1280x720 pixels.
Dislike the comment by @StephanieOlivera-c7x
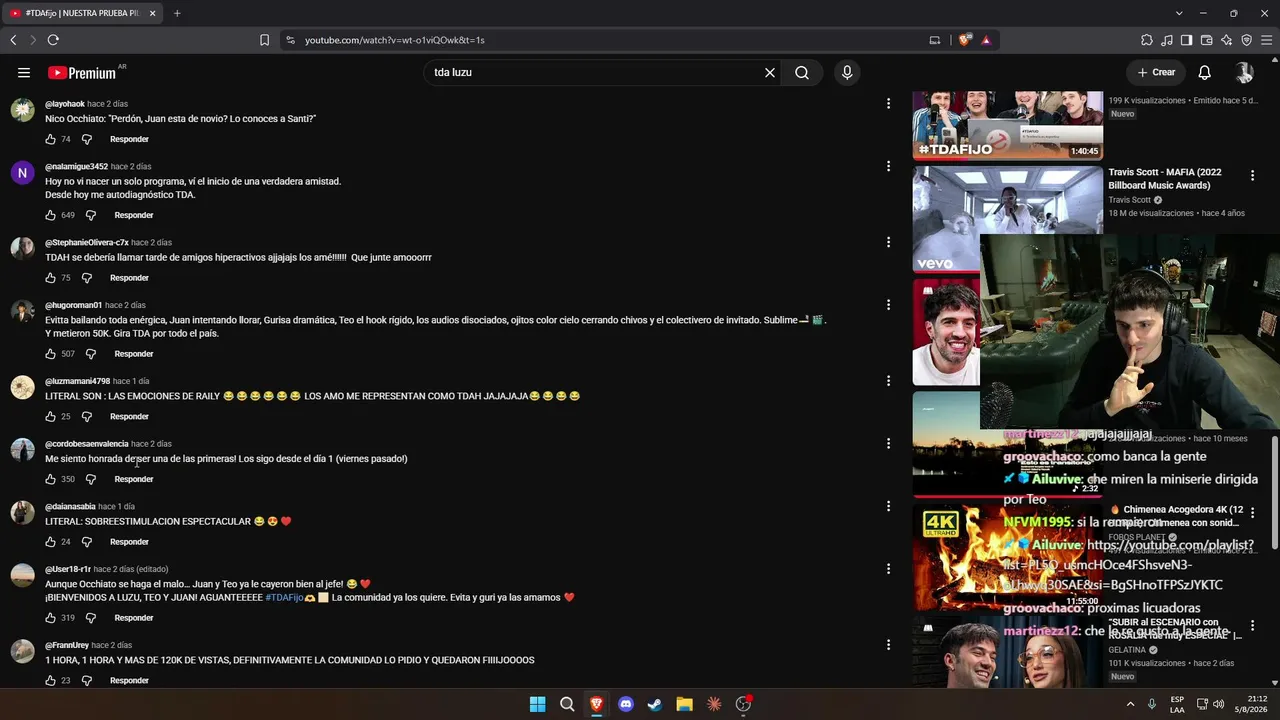(x=87, y=278)
